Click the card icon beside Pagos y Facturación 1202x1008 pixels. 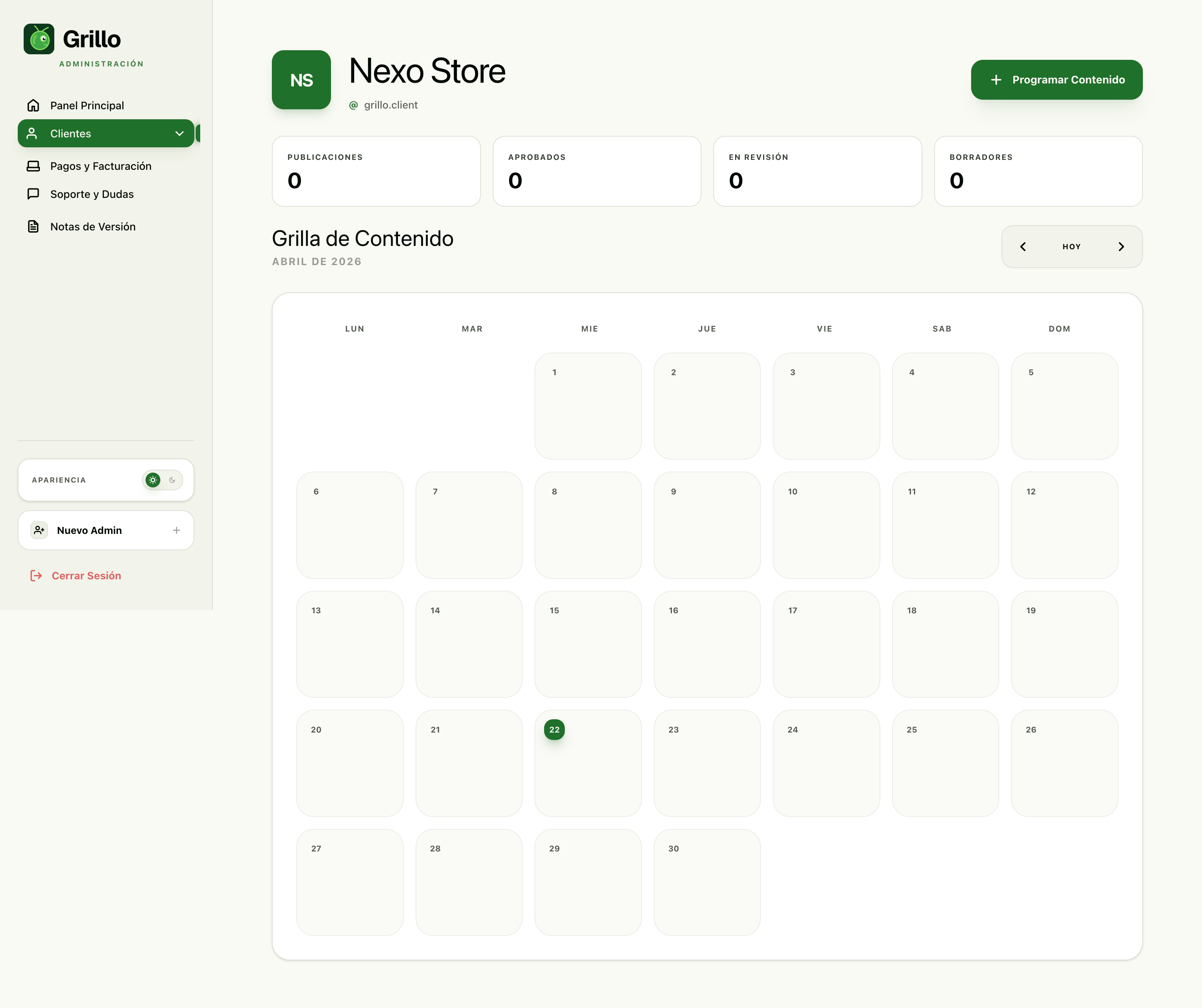pyautogui.click(x=33, y=166)
